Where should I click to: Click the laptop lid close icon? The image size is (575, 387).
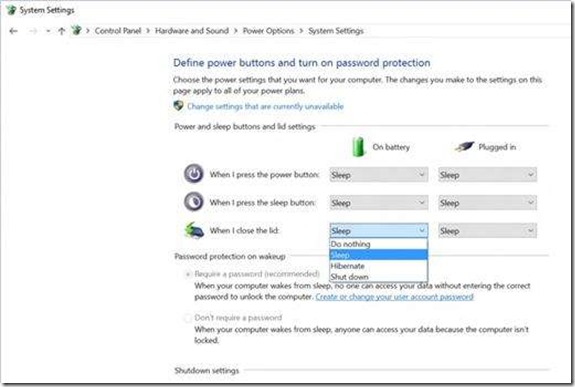point(194,230)
